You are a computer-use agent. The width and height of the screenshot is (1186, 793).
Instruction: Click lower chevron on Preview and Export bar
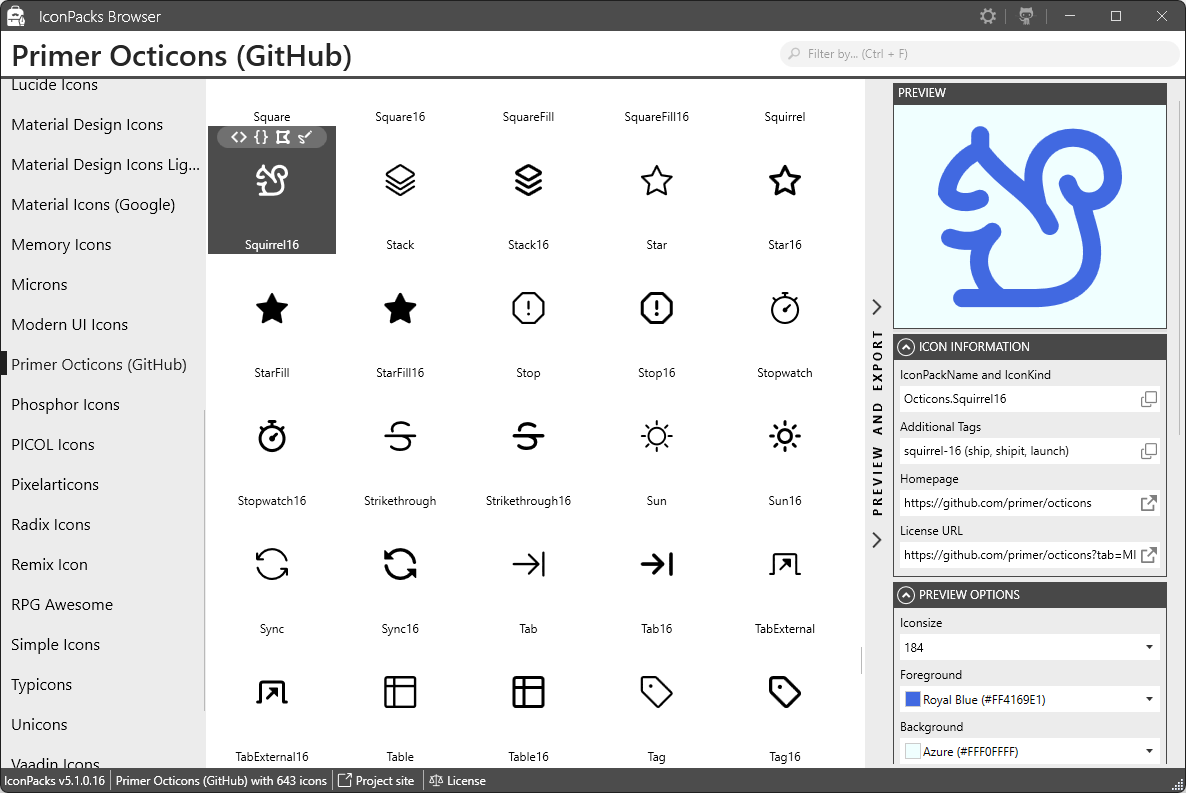877,540
